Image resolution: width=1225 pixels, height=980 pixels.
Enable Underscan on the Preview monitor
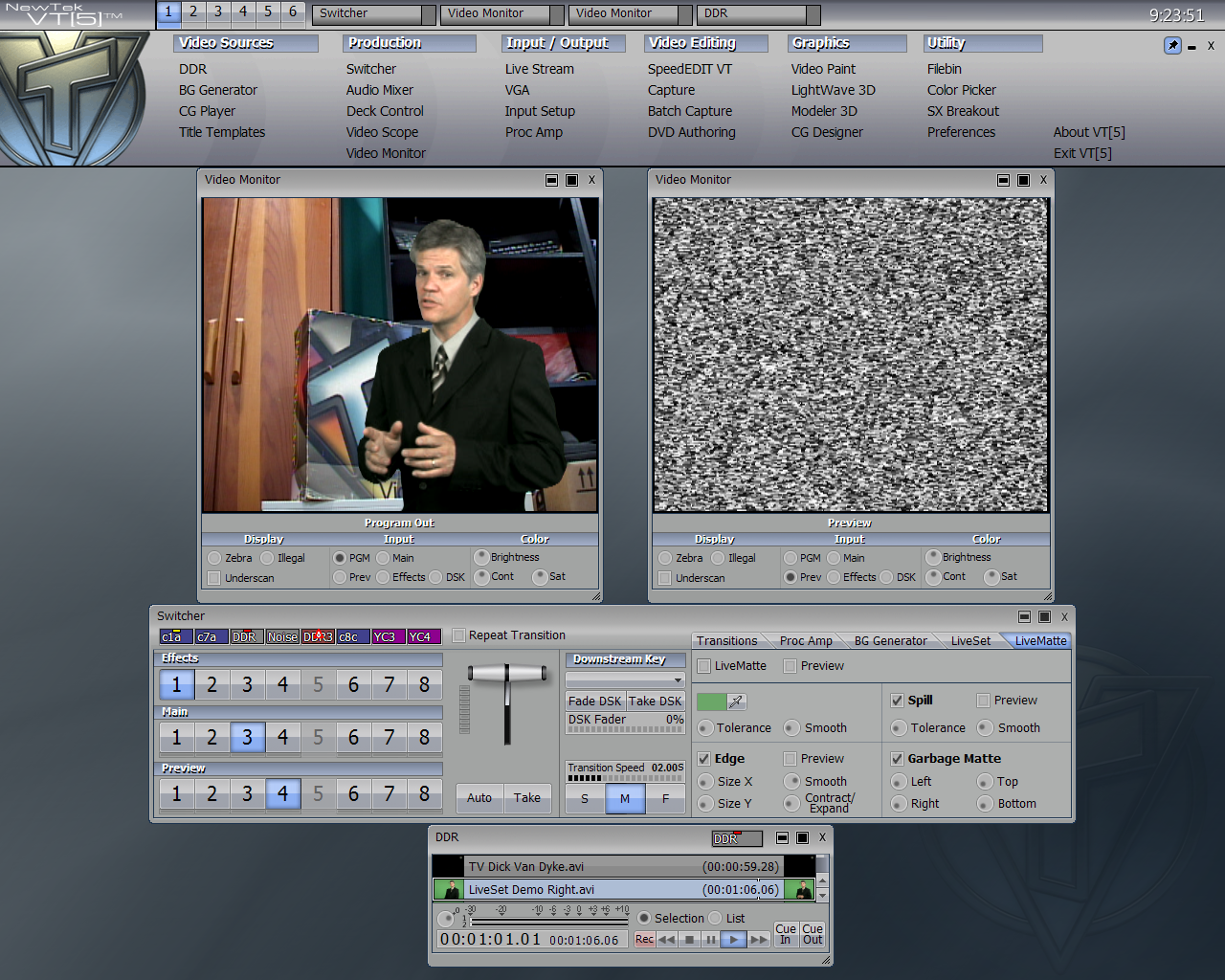click(665, 578)
